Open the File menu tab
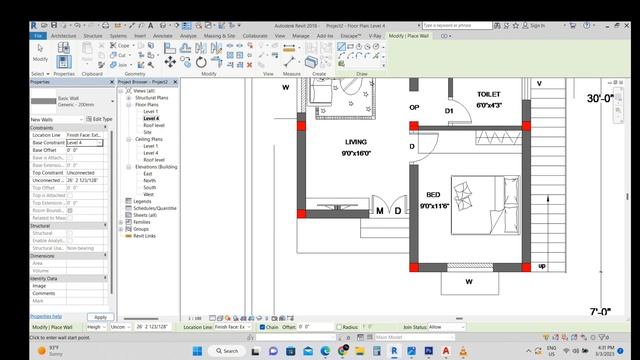This screenshot has width=640, height=360. coord(38,36)
